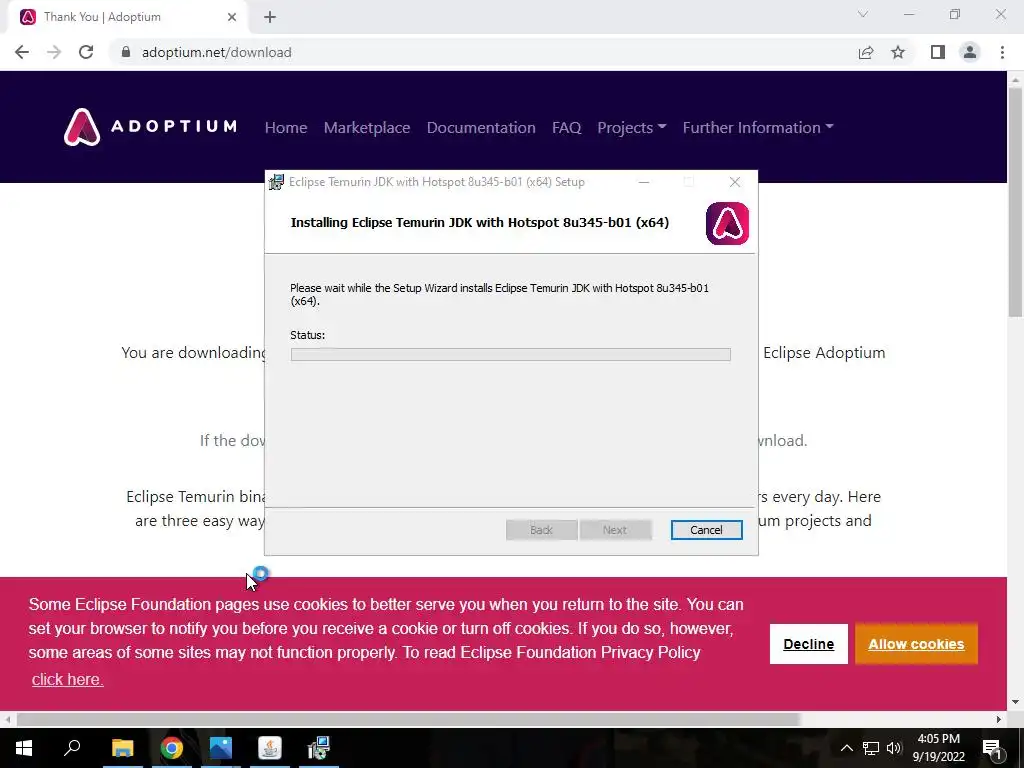This screenshot has height=768, width=1024.
Task: Click the installer title bar setup icon
Action: [276, 182]
